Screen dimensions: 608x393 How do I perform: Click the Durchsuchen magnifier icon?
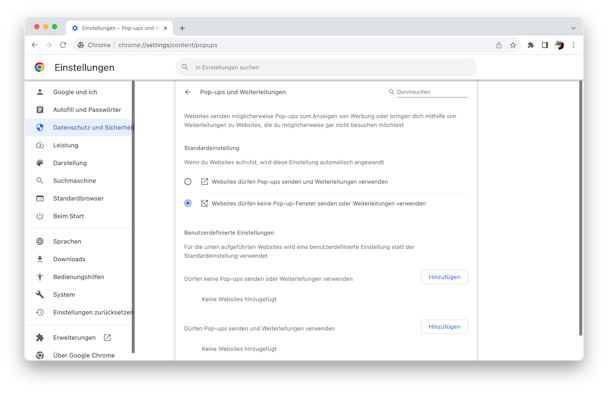click(x=391, y=92)
